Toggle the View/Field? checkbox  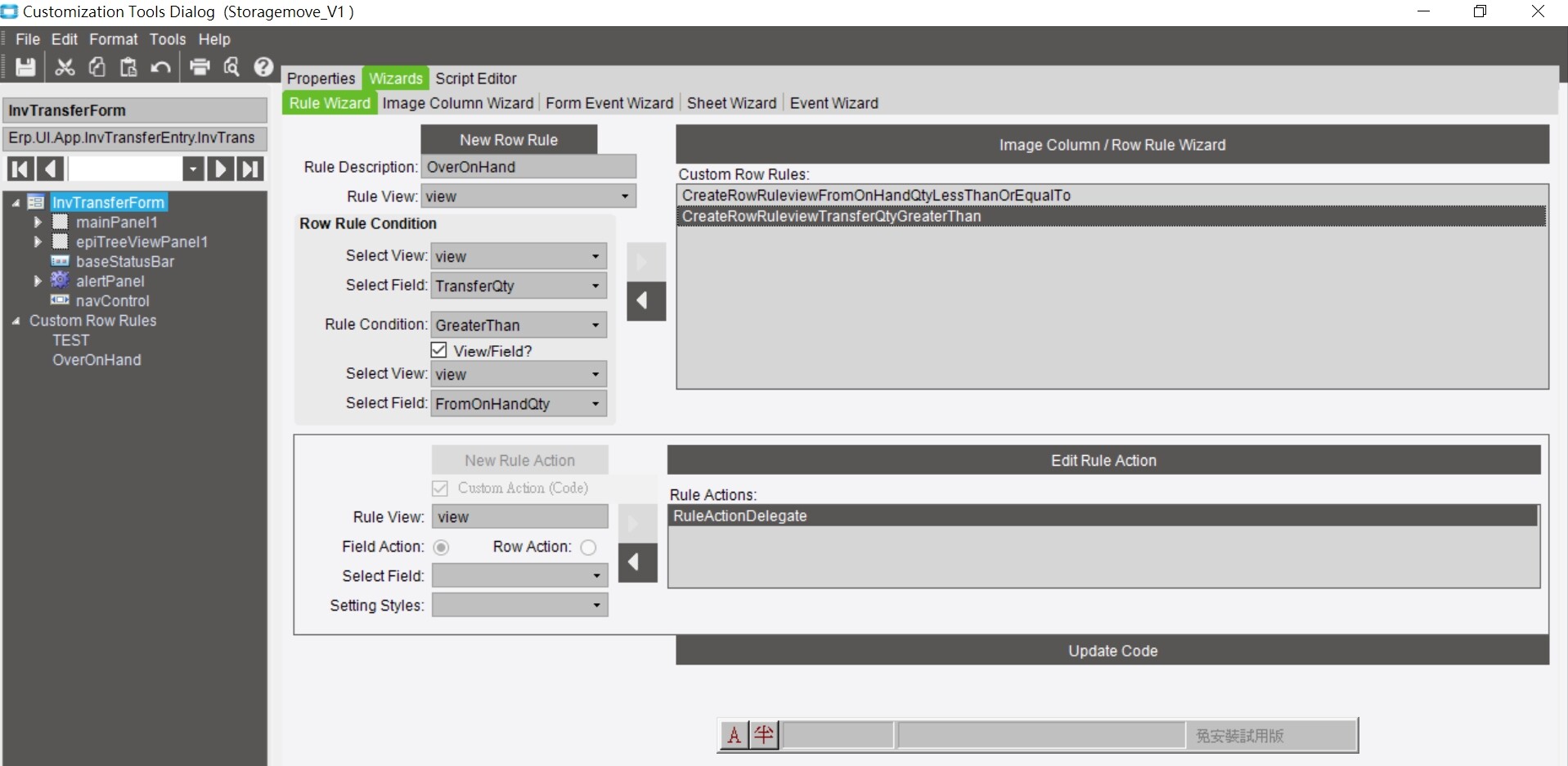coord(439,350)
